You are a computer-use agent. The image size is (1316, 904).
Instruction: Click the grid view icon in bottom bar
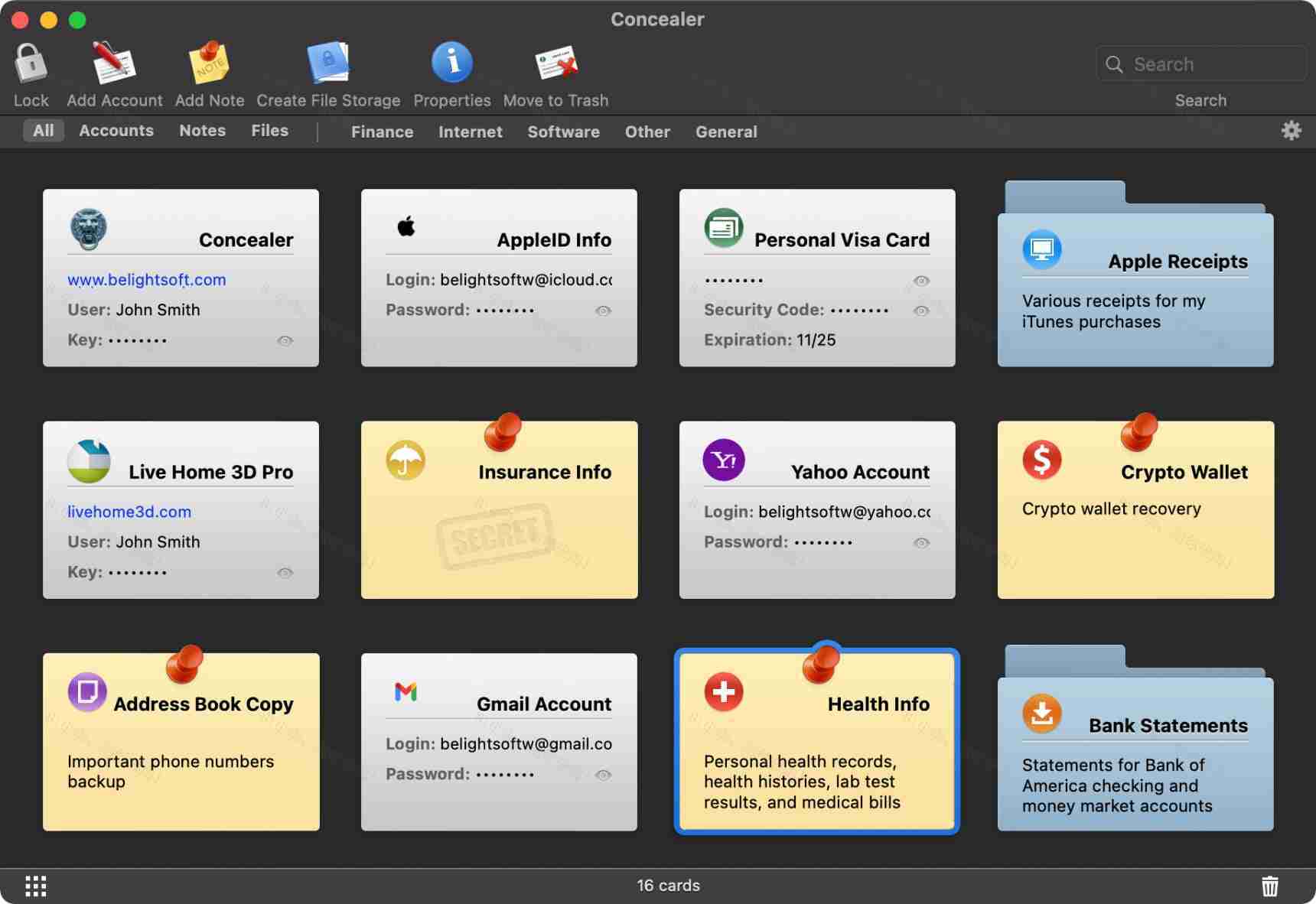point(35,885)
